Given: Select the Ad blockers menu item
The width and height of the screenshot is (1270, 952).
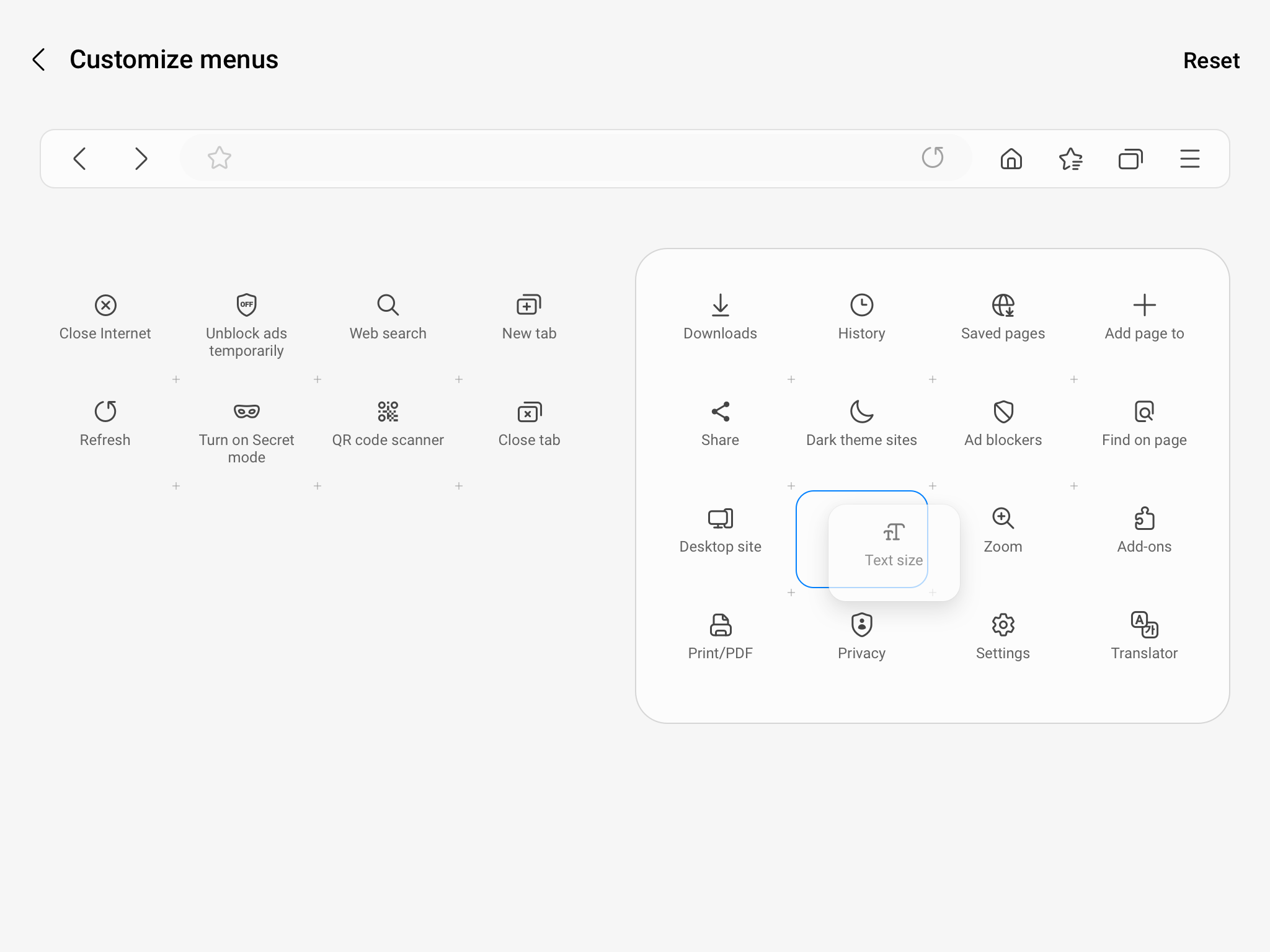Looking at the screenshot, I should click(x=1003, y=425).
